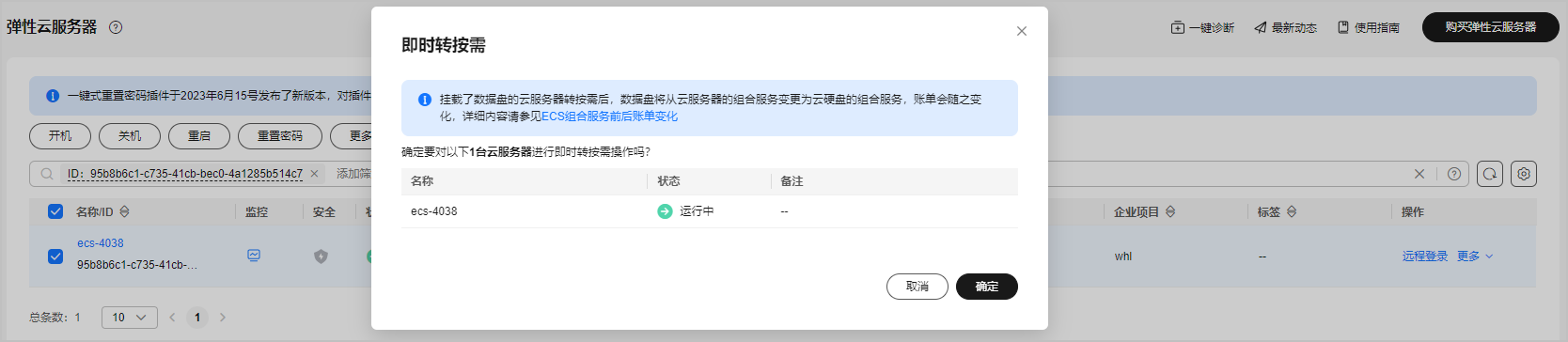Screen dimensions: 1568x342
Task: Open the page size dropdown showing 10
Action: click(x=130, y=318)
